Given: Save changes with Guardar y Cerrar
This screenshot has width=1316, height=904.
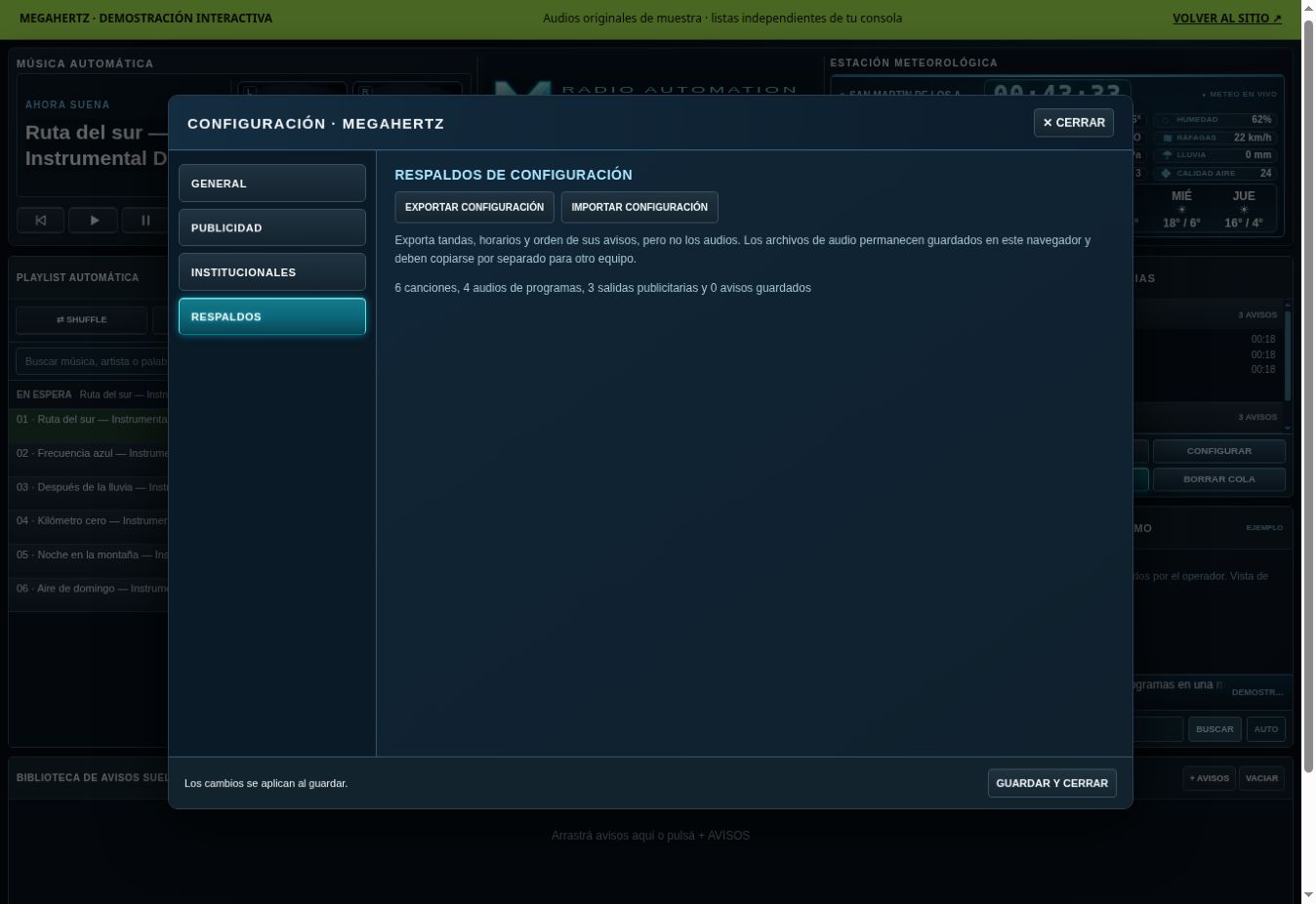Looking at the screenshot, I should 1051,783.
